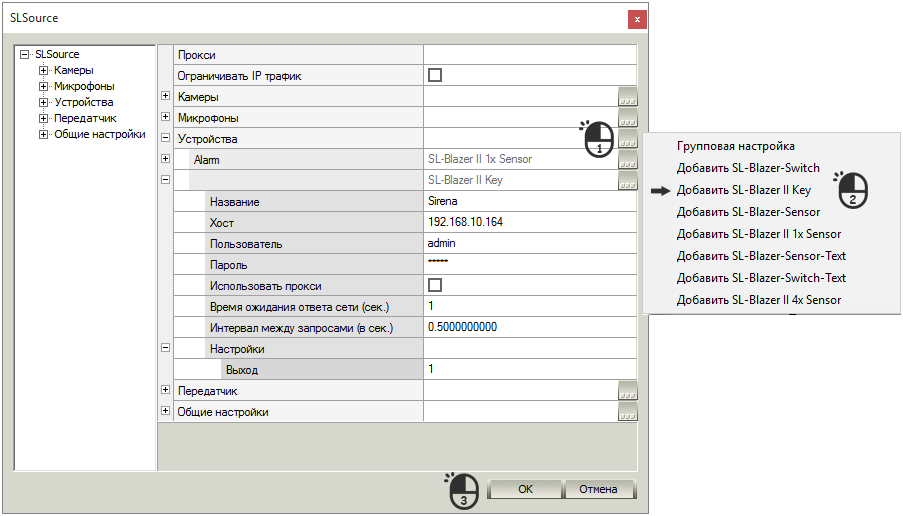Open the ellipsis button on Камеры row
This screenshot has height=516, width=903.
(x=628, y=97)
